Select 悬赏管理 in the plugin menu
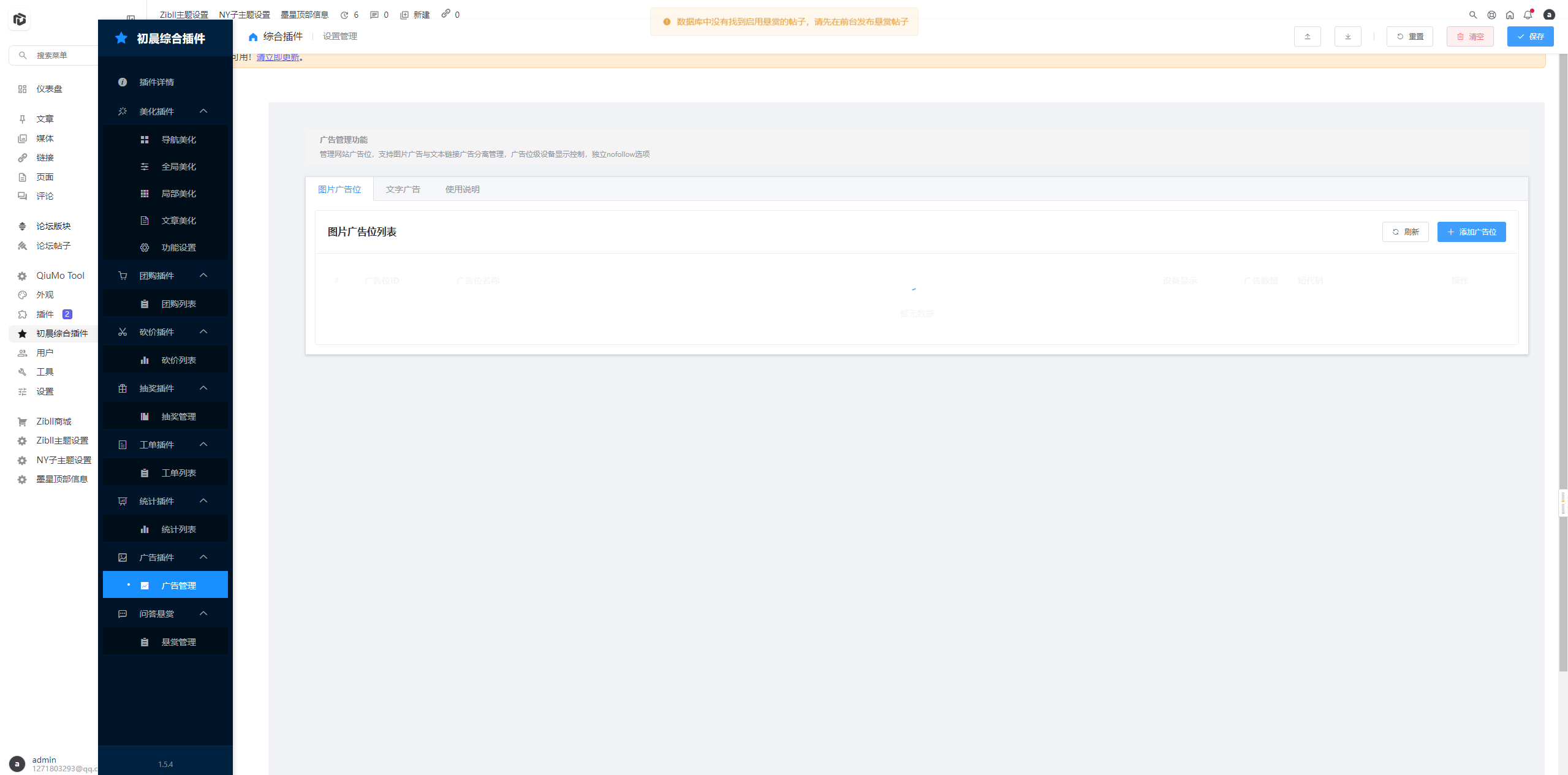 click(x=178, y=642)
